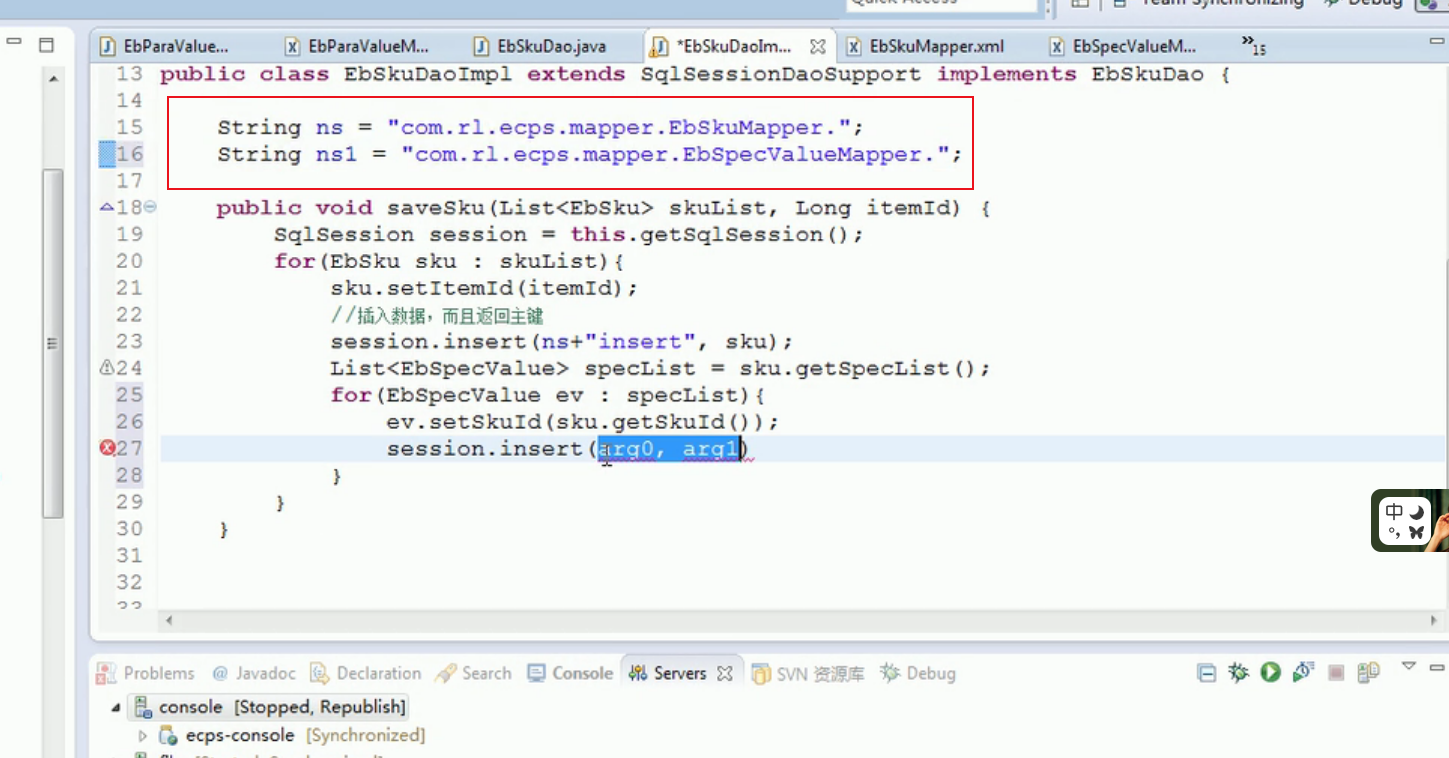Click ev.setSkuId(sku.getSkuId()) statement
This screenshot has height=758, width=1449.
click(583, 422)
